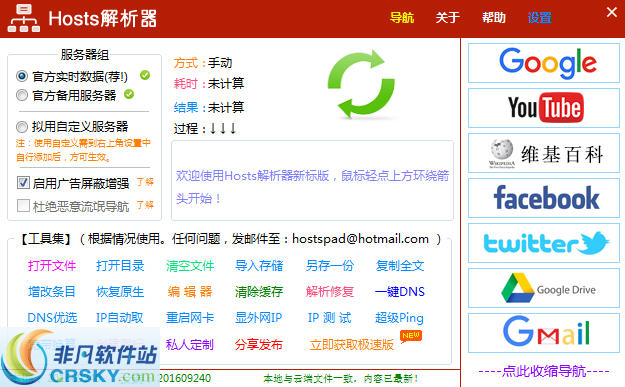Open the Google Drive shortcut

[544, 288]
